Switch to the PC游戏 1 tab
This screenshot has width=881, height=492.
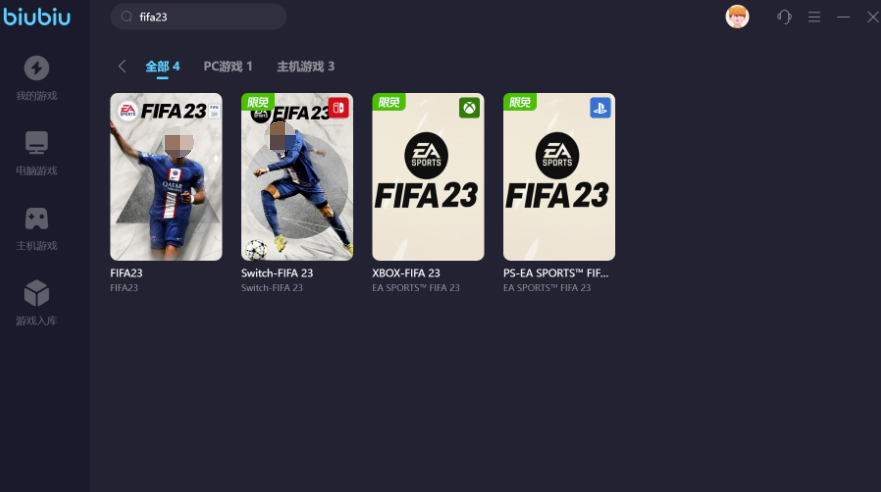(x=228, y=66)
